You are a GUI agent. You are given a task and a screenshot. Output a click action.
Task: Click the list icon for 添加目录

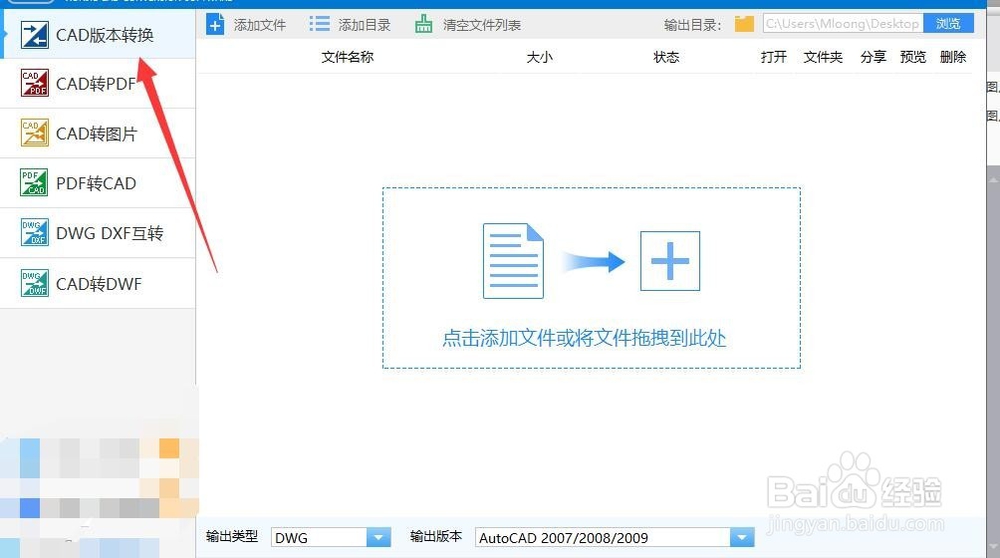(320, 24)
